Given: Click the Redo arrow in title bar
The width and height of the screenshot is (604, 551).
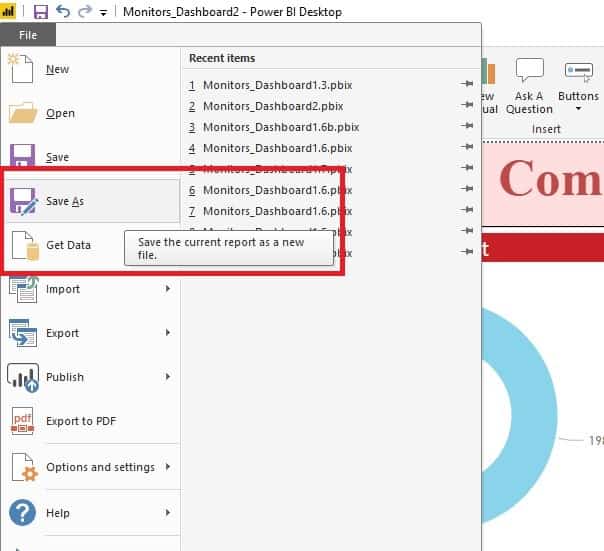Looking at the screenshot, I should (x=85, y=11).
